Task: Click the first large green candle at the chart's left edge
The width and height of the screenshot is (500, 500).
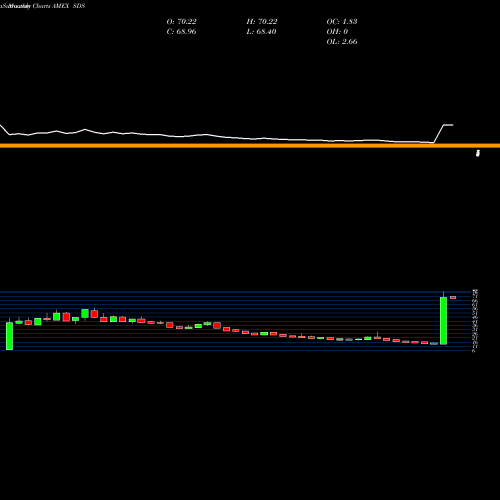Action: 9,336
